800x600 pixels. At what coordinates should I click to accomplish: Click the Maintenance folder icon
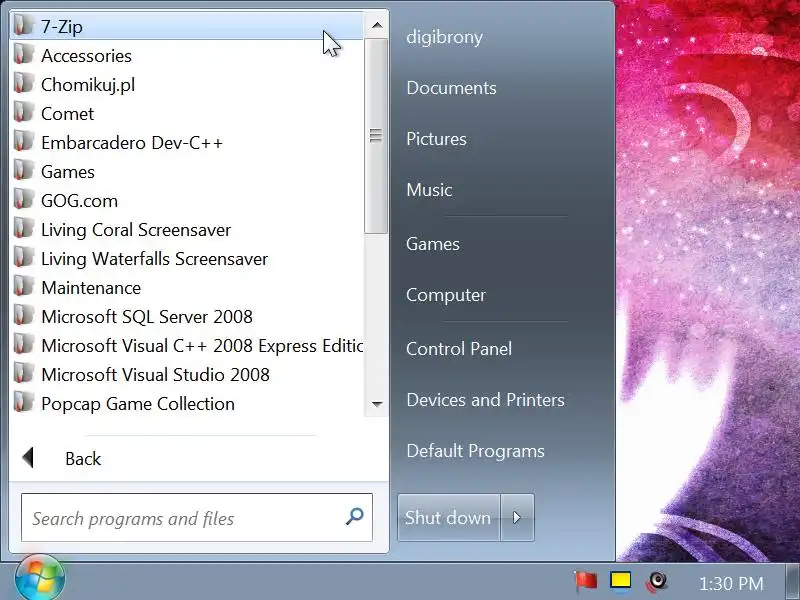point(23,287)
